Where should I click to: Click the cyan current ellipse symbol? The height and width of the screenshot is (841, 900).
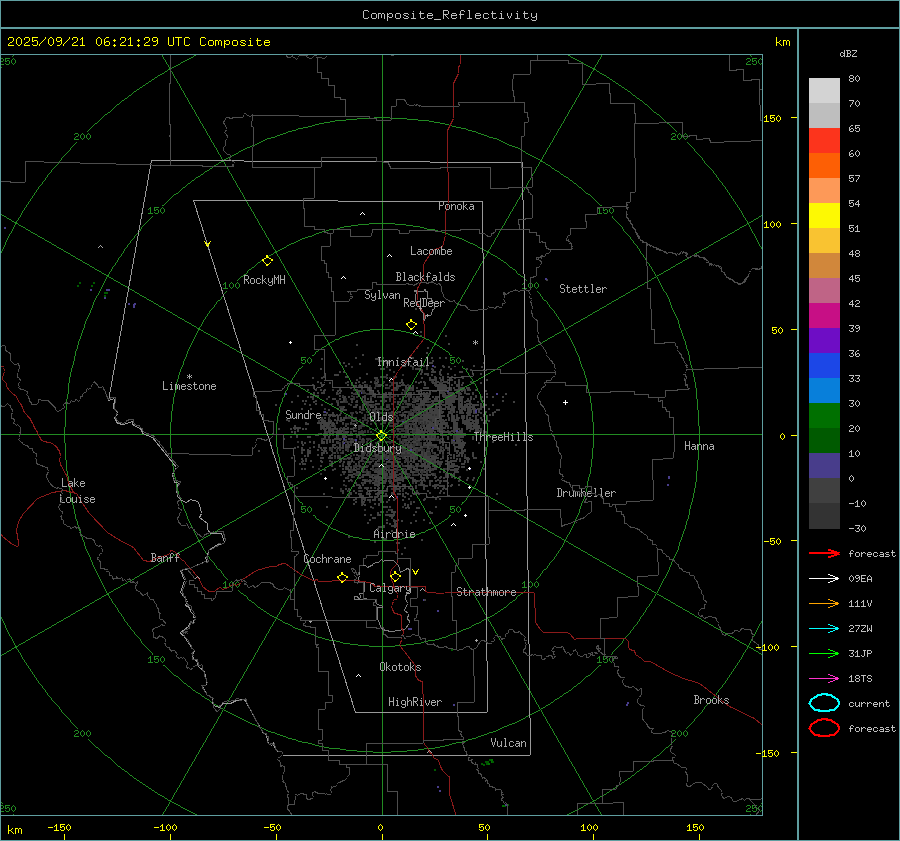[x=824, y=703]
